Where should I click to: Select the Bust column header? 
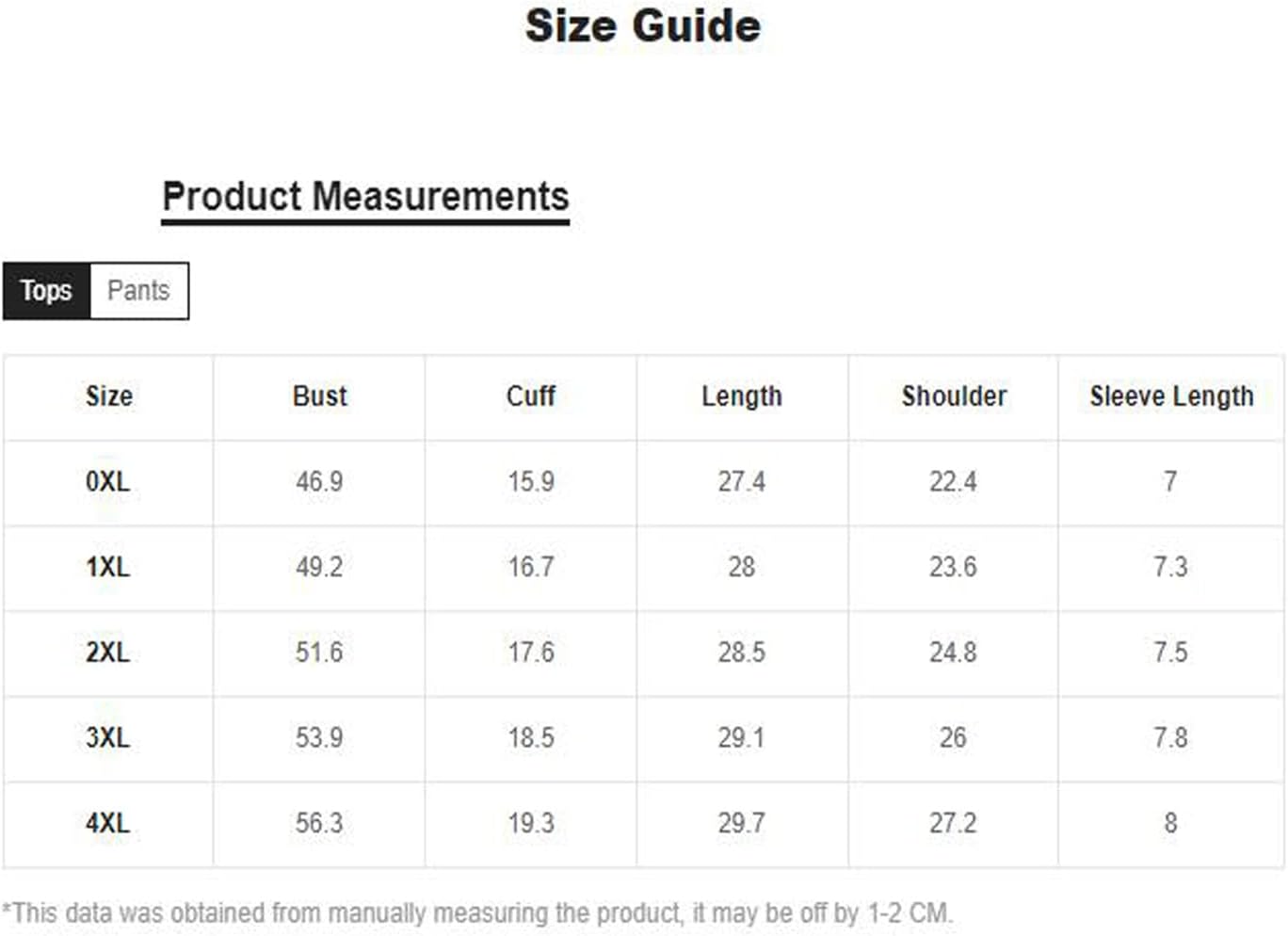[x=320, y=396]
